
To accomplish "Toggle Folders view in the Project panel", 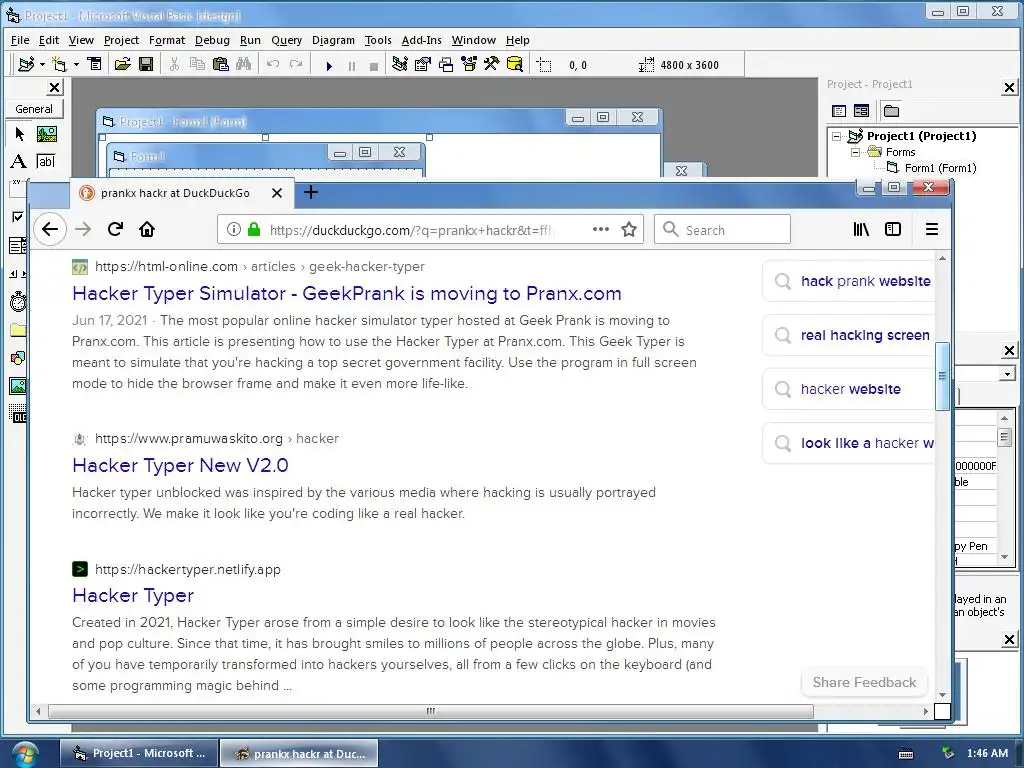I will [x=891, y=111].
